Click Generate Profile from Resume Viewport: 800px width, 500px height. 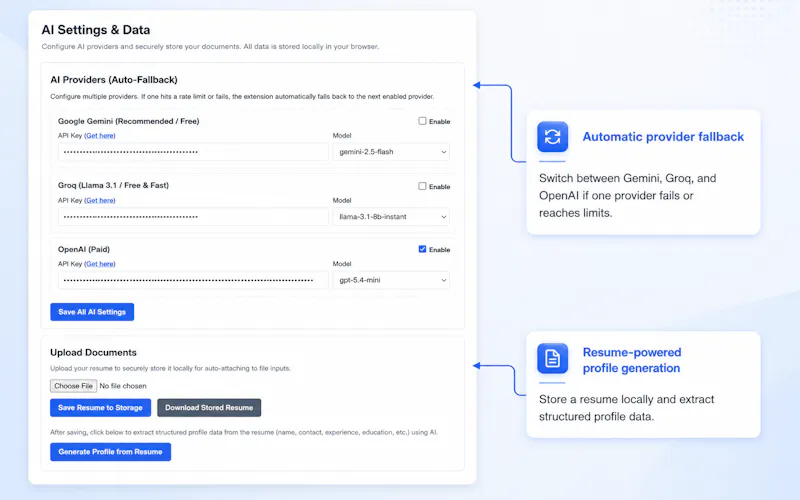[x=111, y=452]
